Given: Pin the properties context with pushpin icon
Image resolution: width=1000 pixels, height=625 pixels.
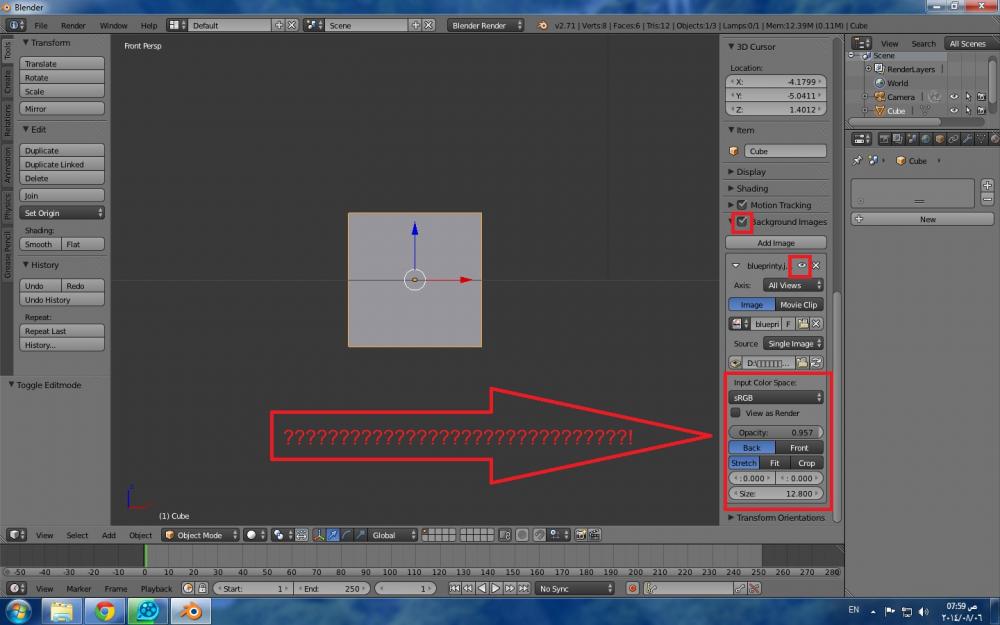Looking at the screenshot, I should (x=858, y=160).
